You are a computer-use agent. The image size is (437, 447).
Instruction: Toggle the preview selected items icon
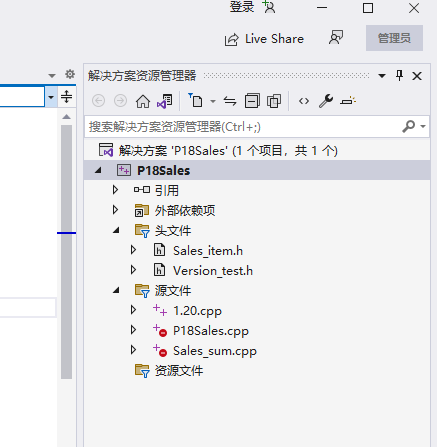tap(348, 101)
